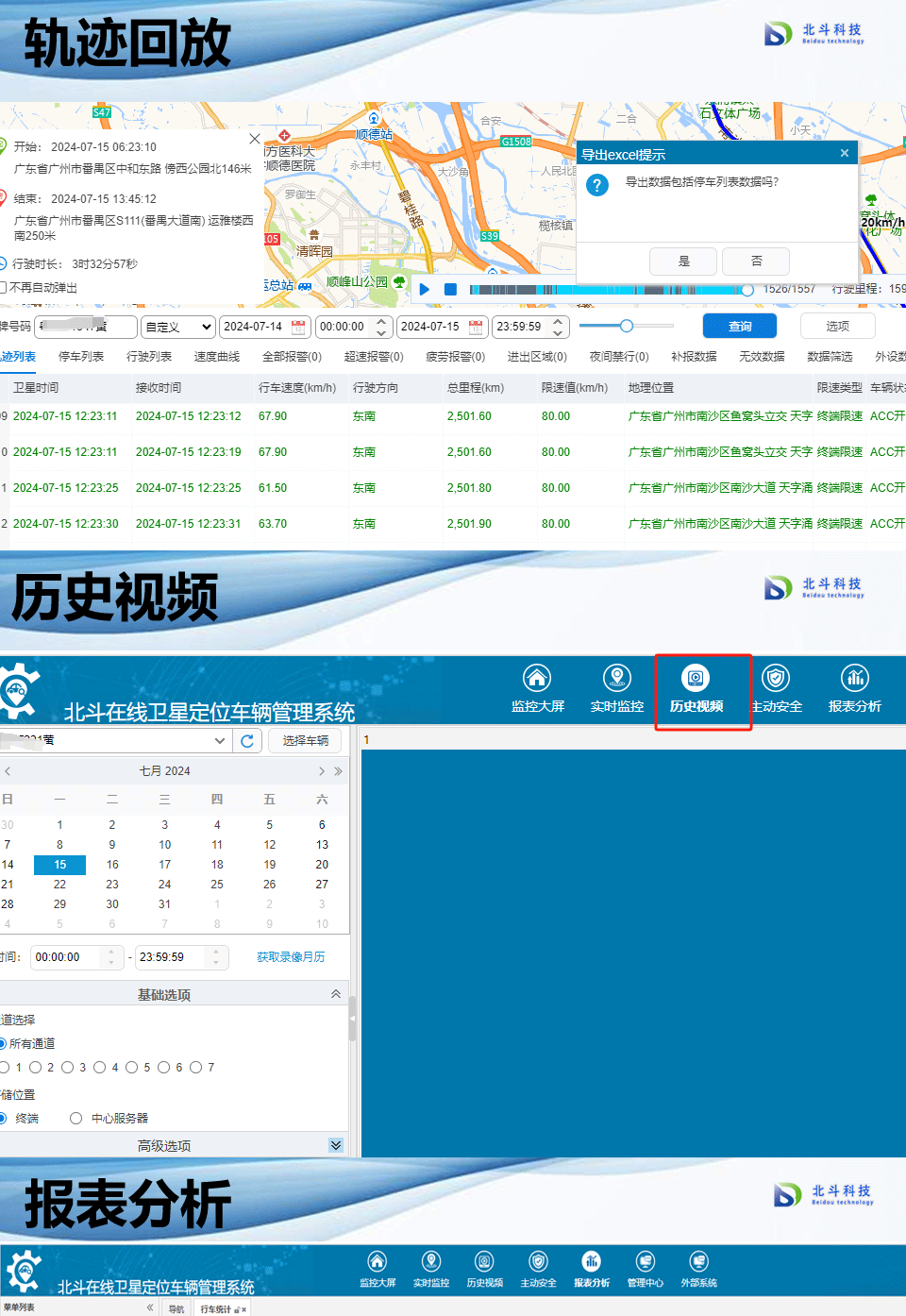Click the blue 查询 button

point(739,327)
